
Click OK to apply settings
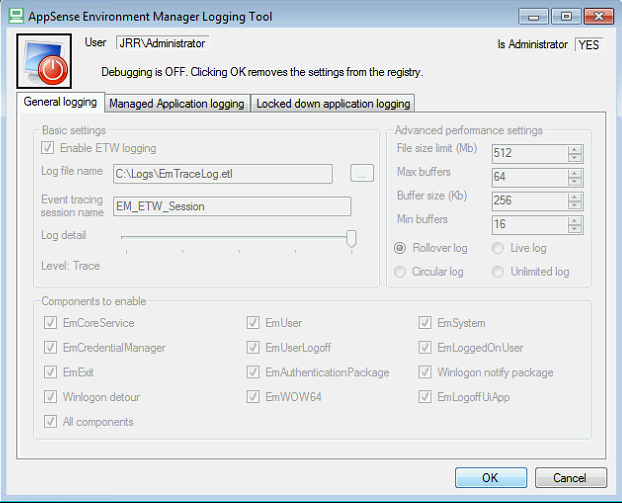[491, 477]
